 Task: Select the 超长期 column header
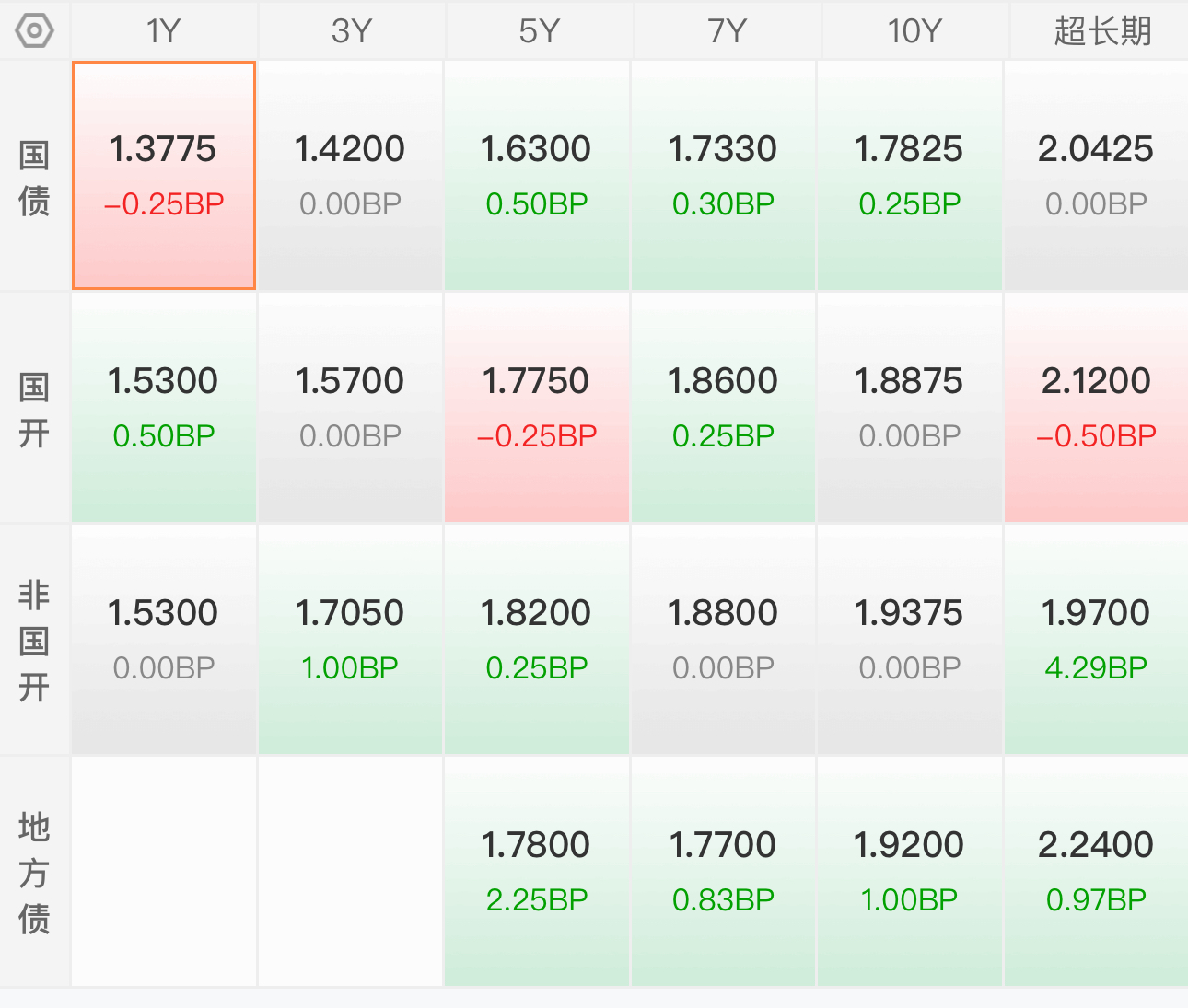click(1102, 30)
